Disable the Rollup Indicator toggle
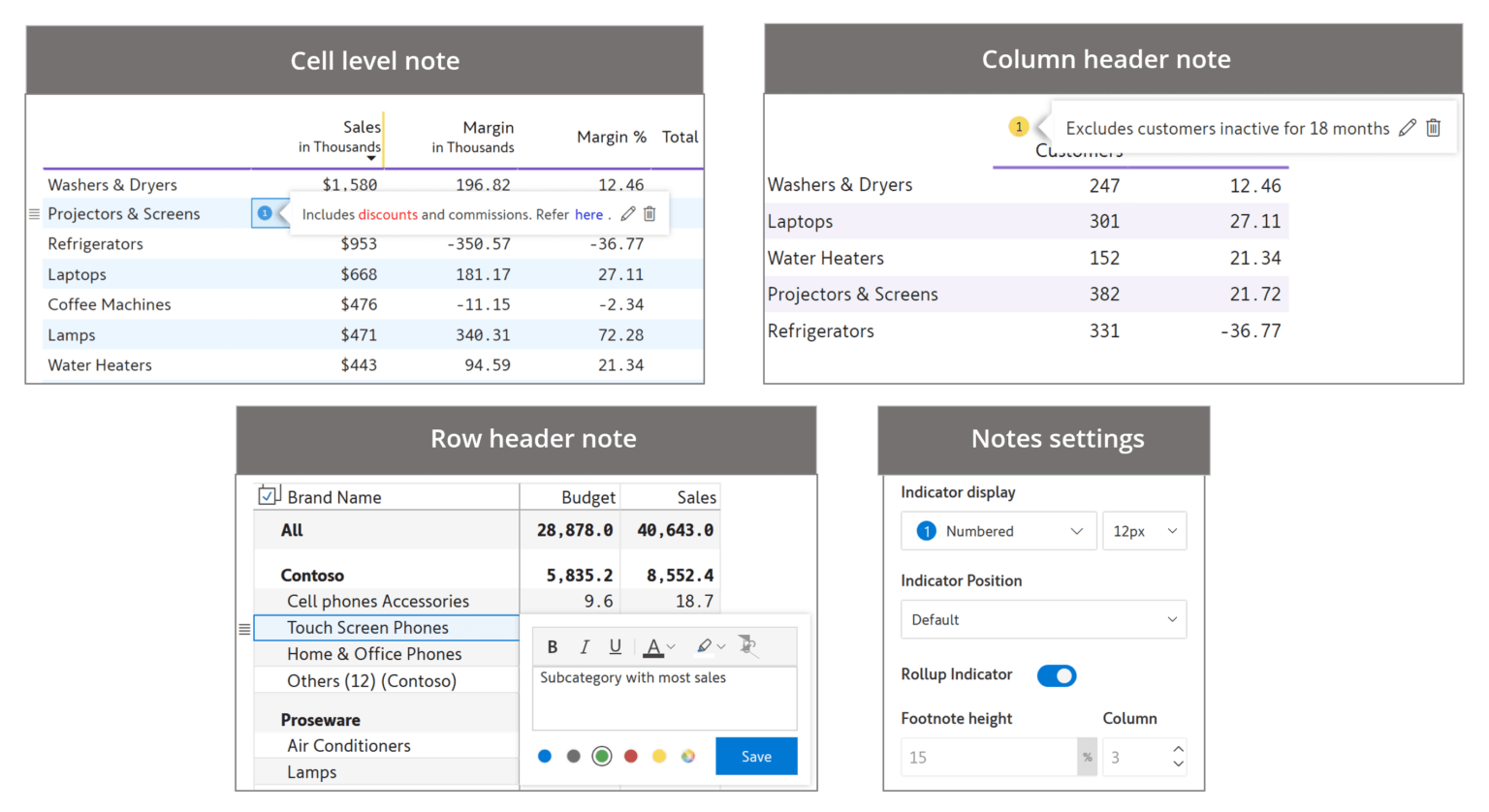 coord(1057,675)
